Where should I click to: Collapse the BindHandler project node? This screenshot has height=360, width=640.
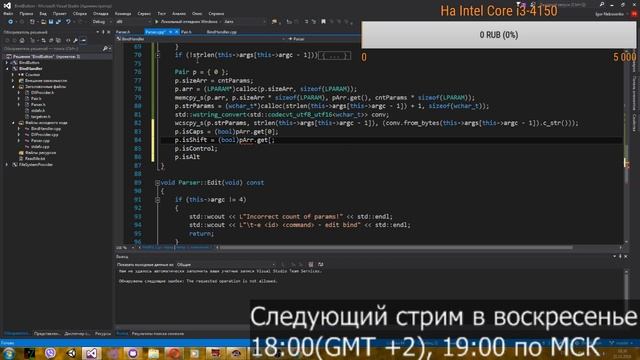click(7, 69)
